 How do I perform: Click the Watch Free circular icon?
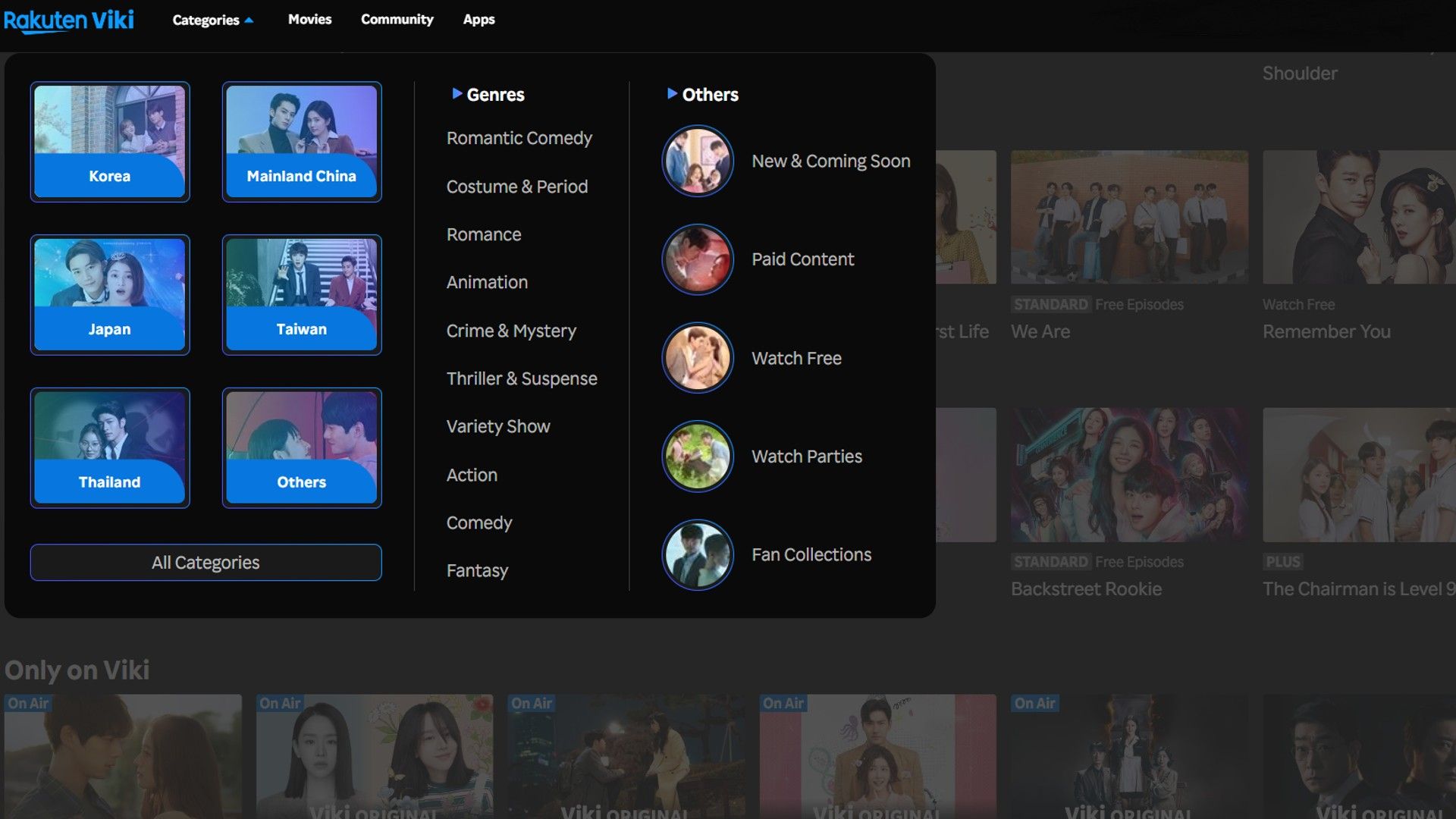(x=698, y=358)
